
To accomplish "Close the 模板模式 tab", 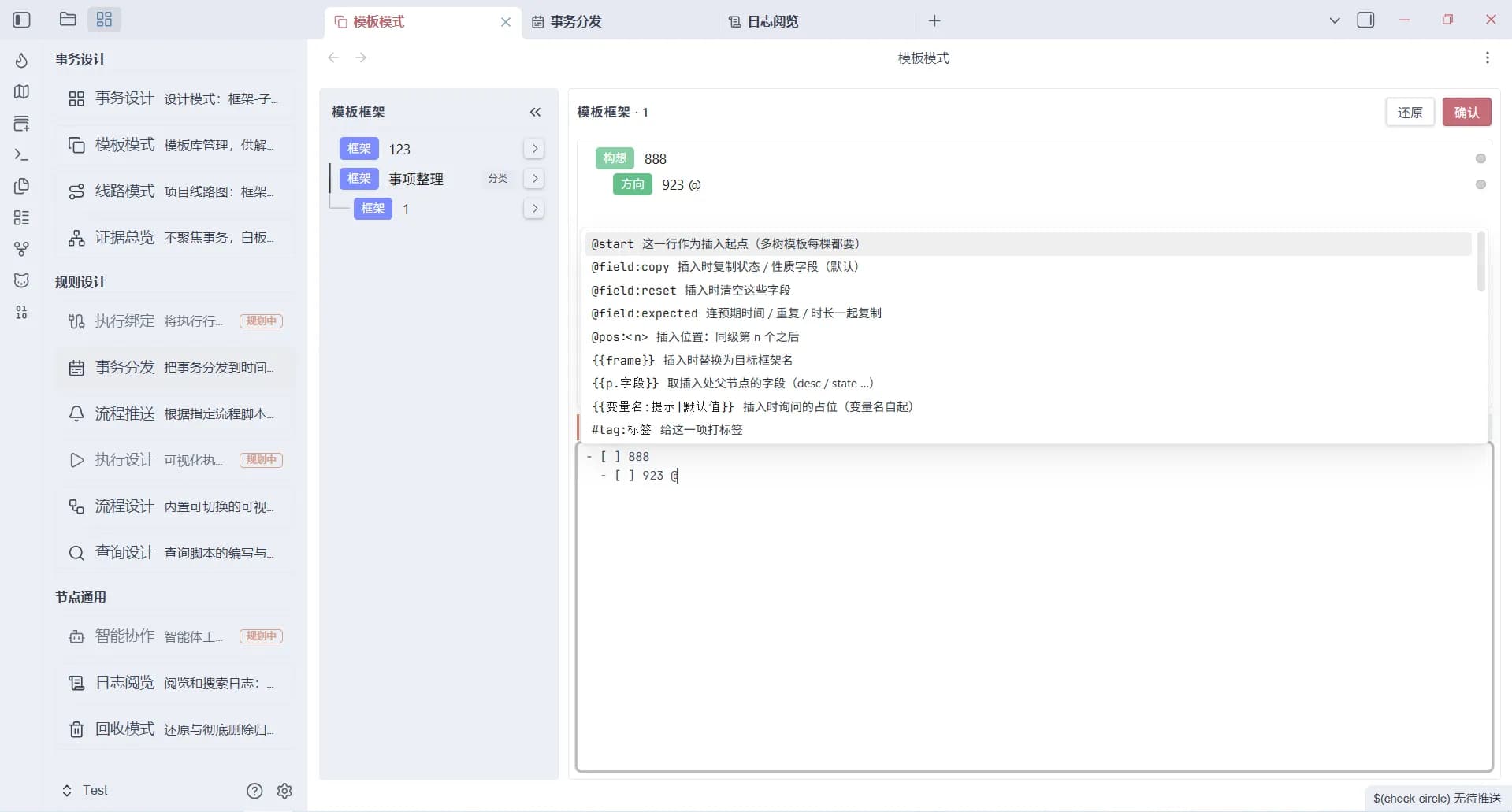I will click(506, 22).
